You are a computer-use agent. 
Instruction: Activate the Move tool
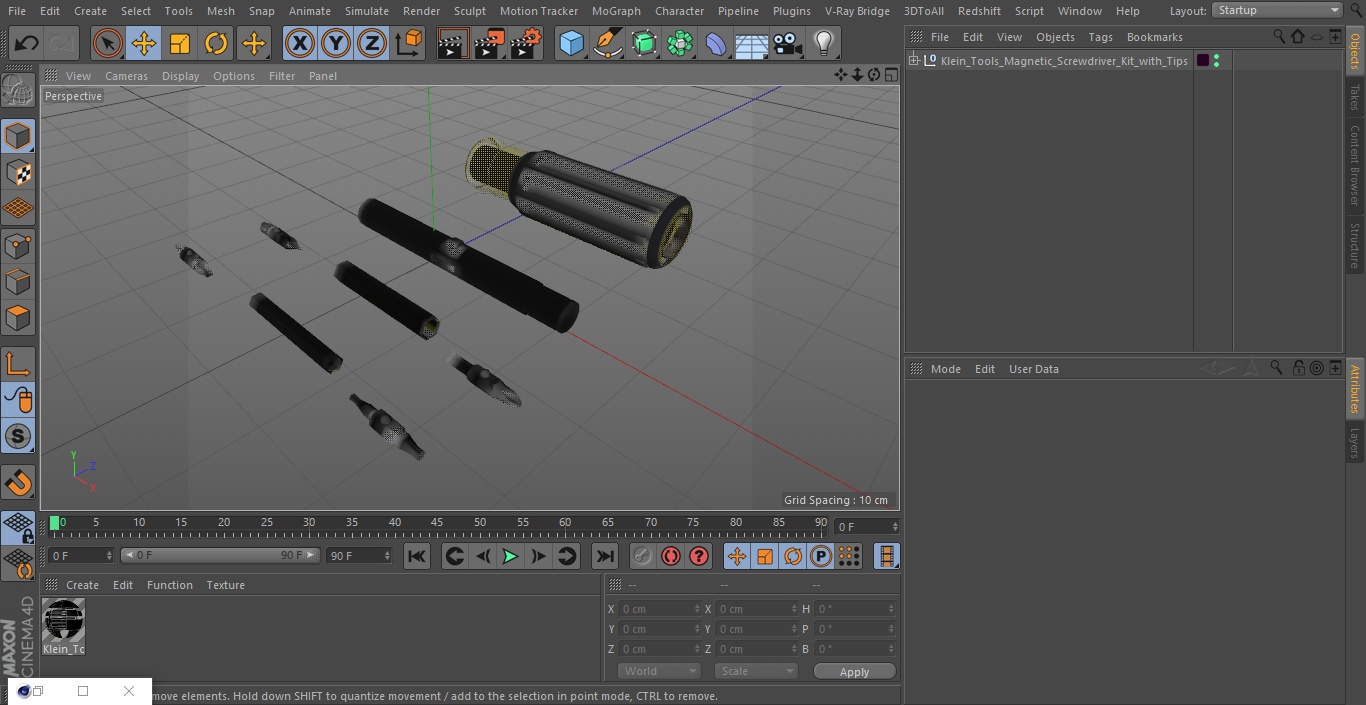point(143,43)
